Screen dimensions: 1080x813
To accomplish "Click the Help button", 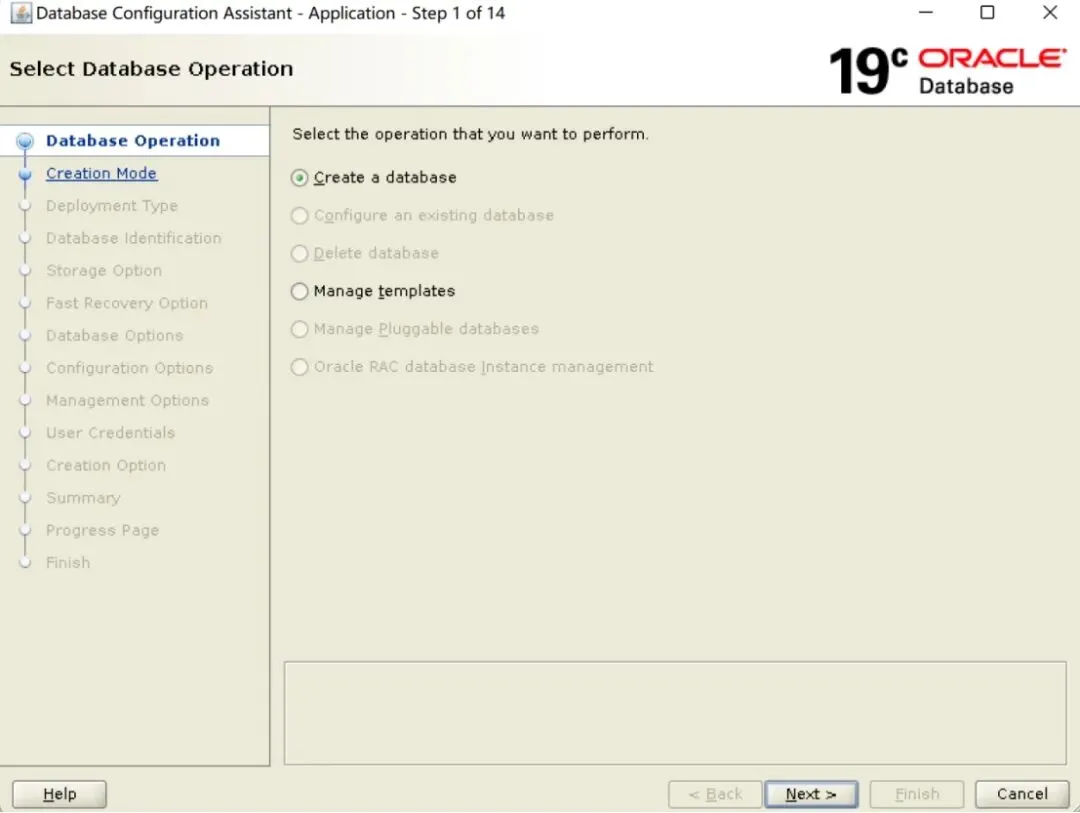I will 59,794.
